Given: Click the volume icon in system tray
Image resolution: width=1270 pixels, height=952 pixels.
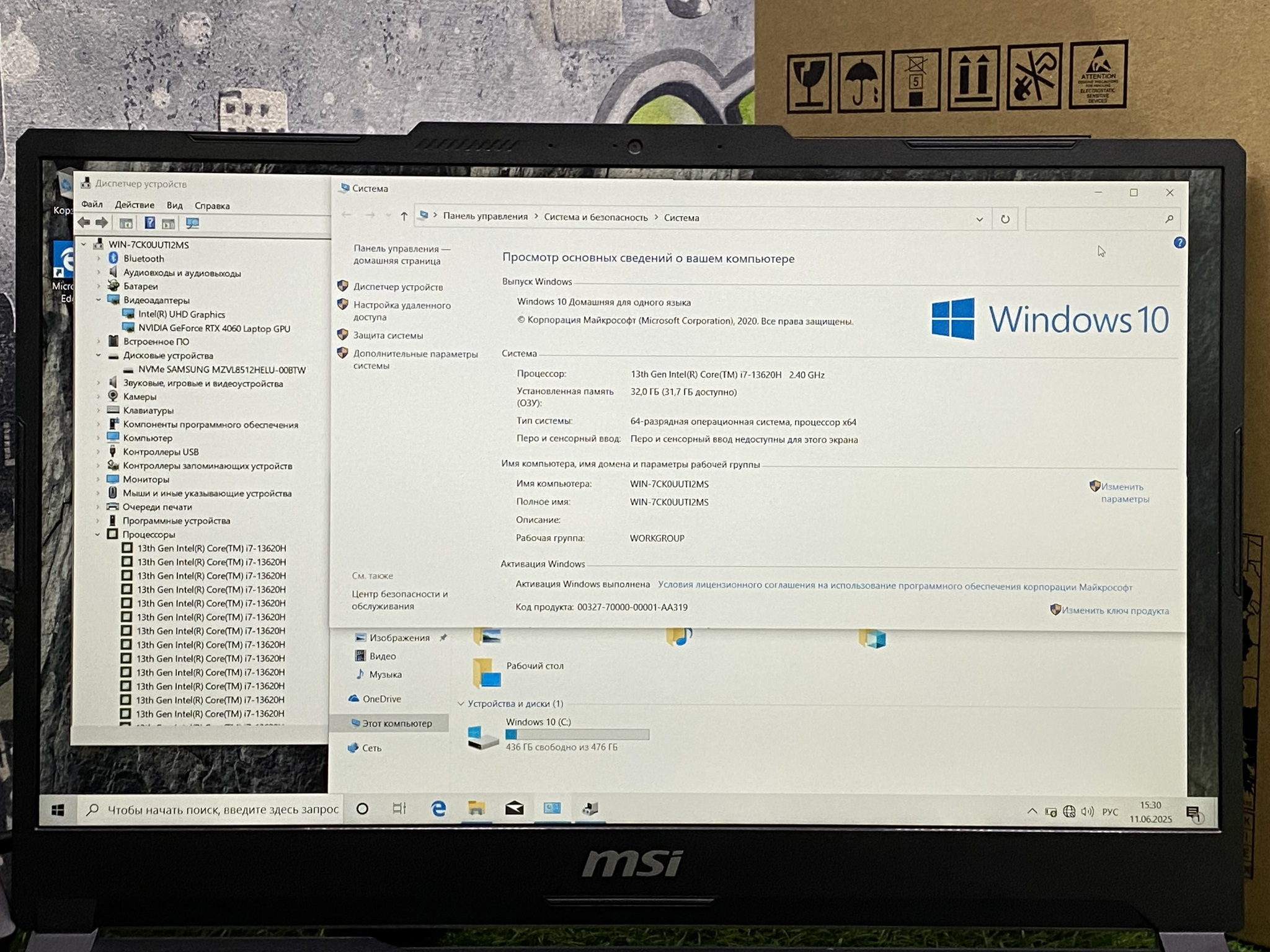Looking at the screenshot, I should 1087,811.
